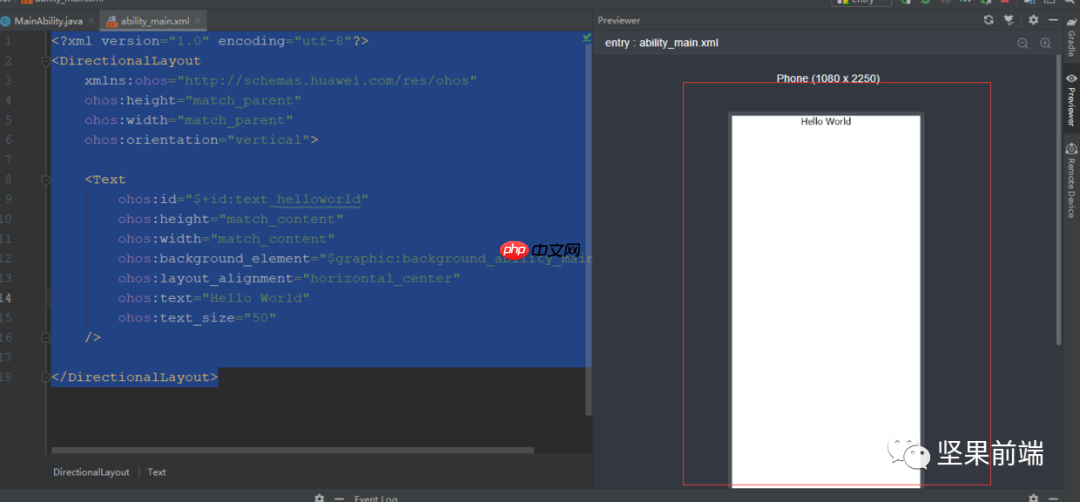
Task: Click ohos:height="match_content" line
Action: click(x=231, y=219)
